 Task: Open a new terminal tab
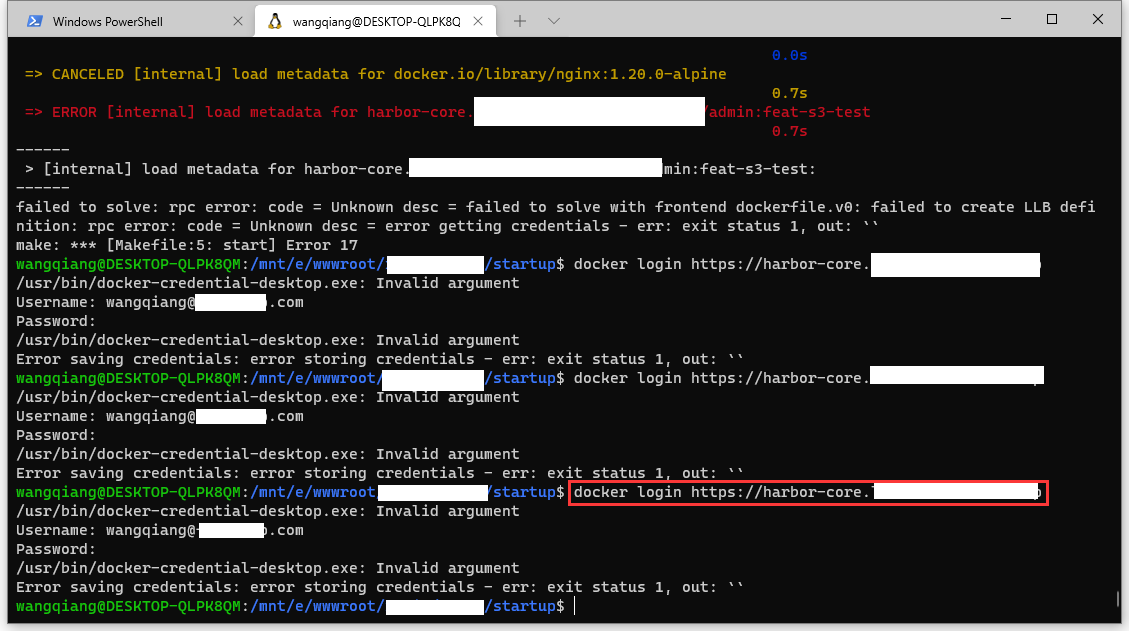tap(520, 22)
